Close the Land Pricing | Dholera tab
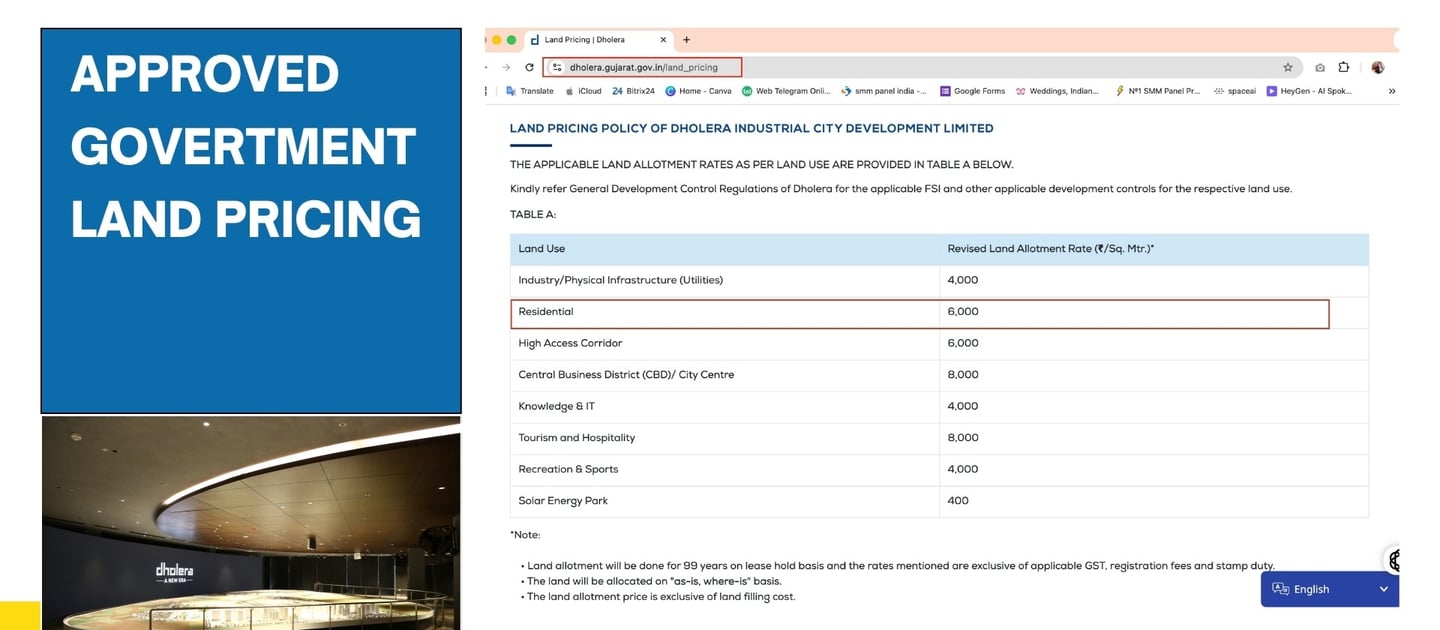This screenshot has height=630, width=1440. (663, 40)
